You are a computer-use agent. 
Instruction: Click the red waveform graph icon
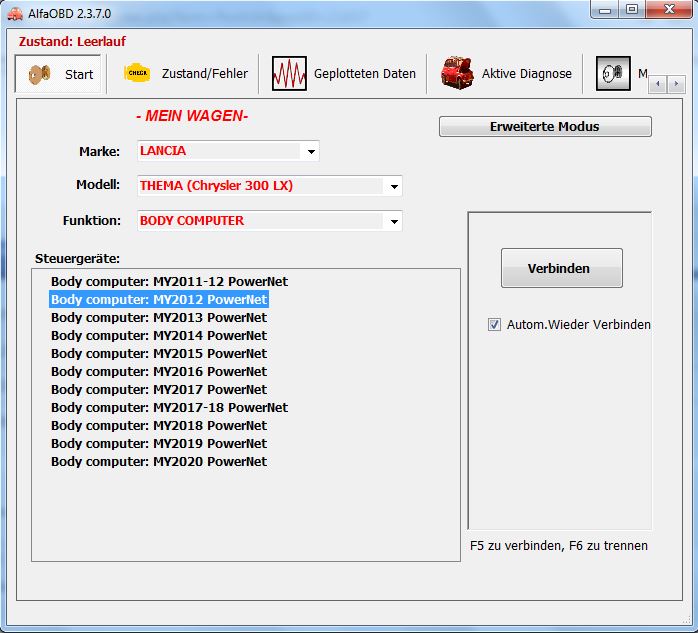coord(289,74)
